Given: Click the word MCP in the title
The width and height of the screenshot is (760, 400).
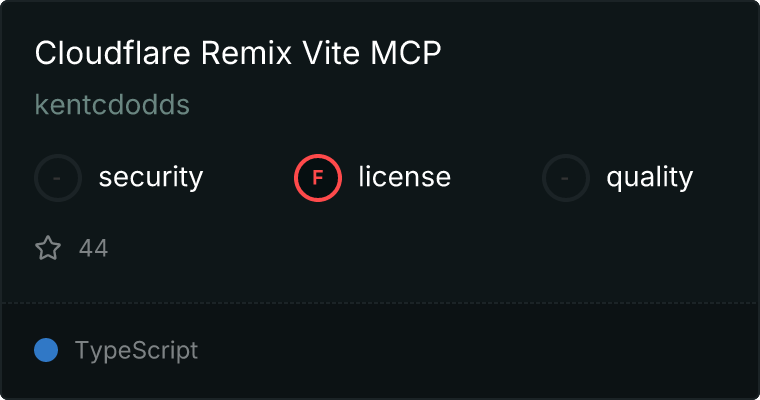Looking at the screenshot, I should pyautogui.click(x=406, y=52).
